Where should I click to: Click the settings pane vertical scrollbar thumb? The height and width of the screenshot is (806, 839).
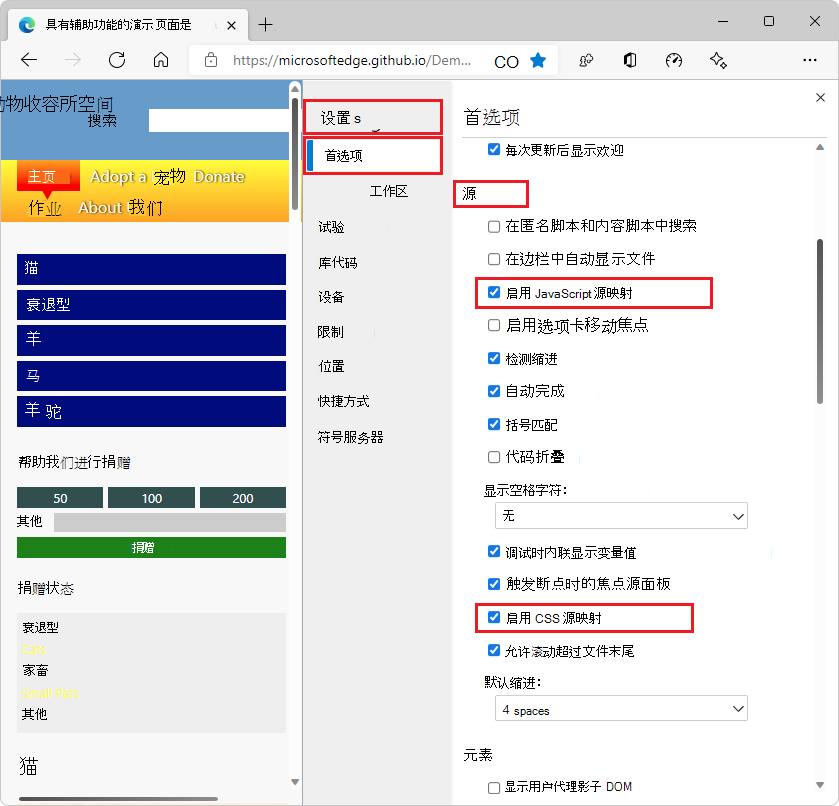(x=820, y=321)
